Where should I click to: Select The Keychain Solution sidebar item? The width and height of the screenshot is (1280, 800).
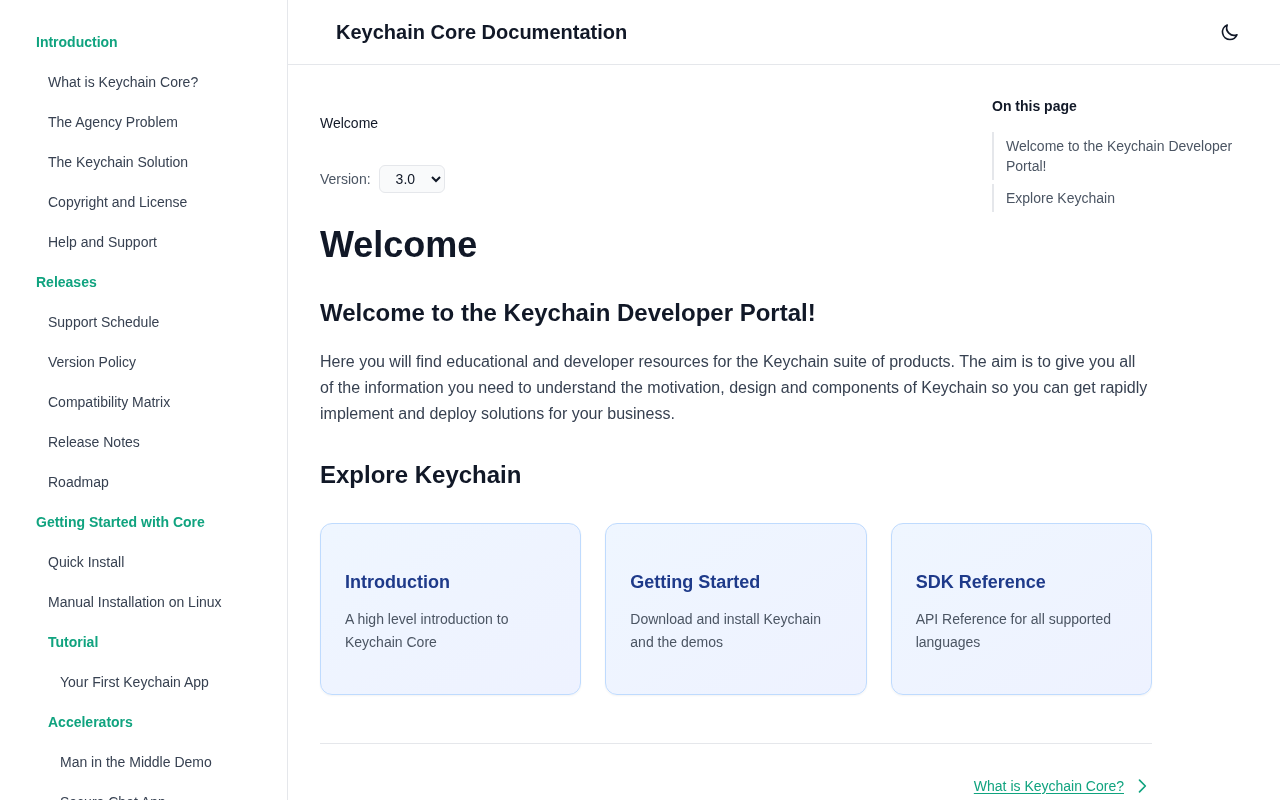coord(118,162)
